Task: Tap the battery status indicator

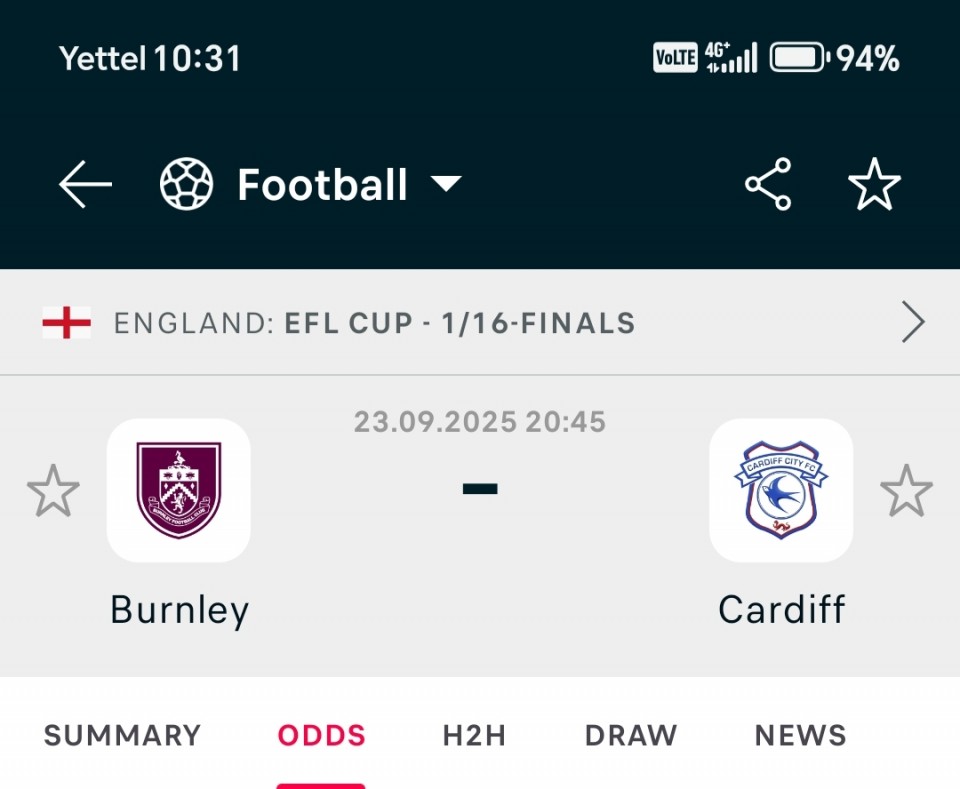Action: pyautogui.click(x=798, y=58)
